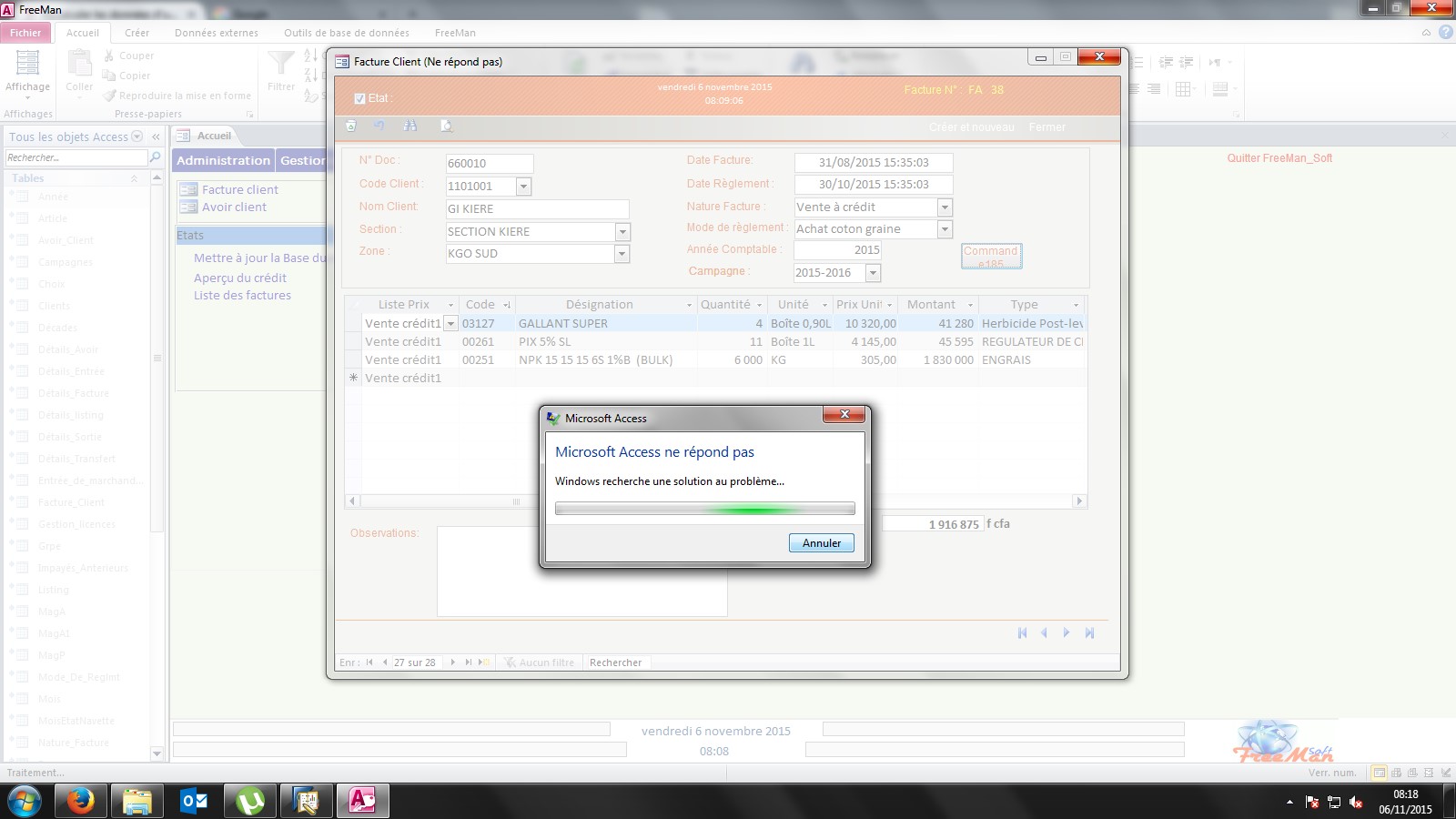
Task: Open Montant column header filter arrow
Action: coord(970,305)
